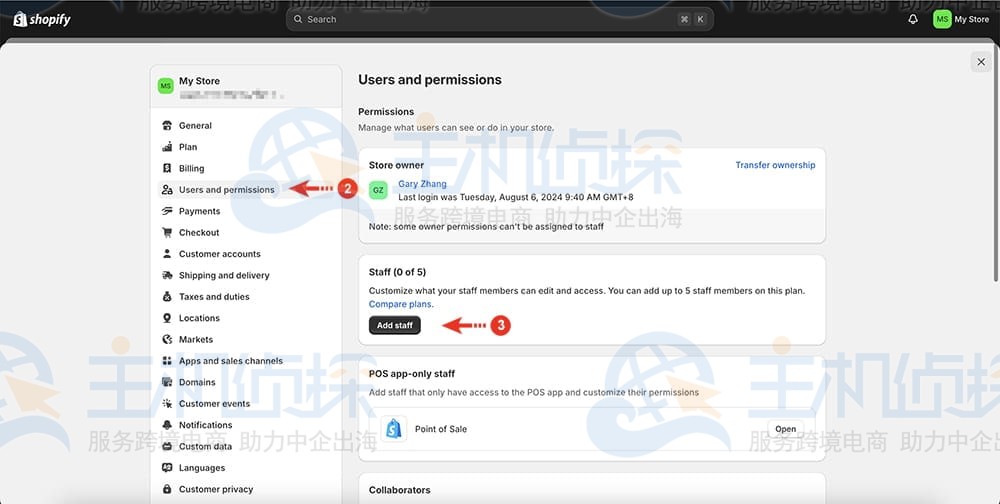Click into the Search field

click(x=499, y=19)
